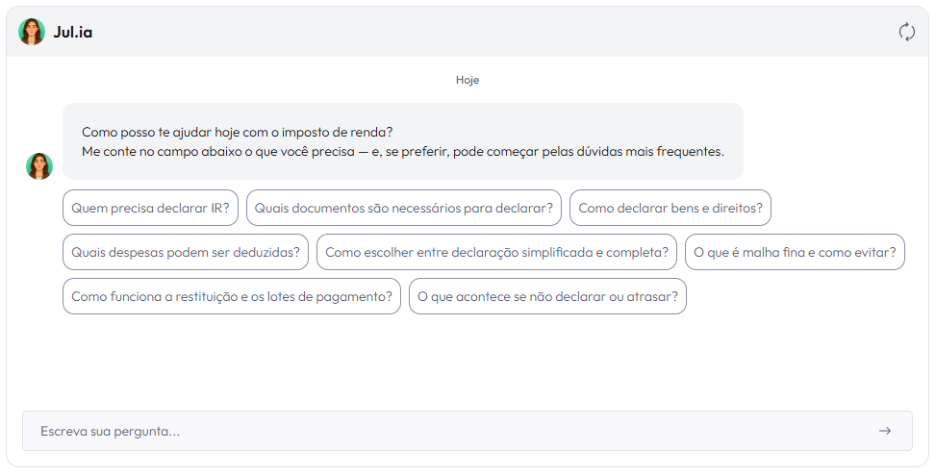The width and height of the screenshot is (936, 475).
Task: Select the declaração simplificada e completa question
Action: point(497,252)
